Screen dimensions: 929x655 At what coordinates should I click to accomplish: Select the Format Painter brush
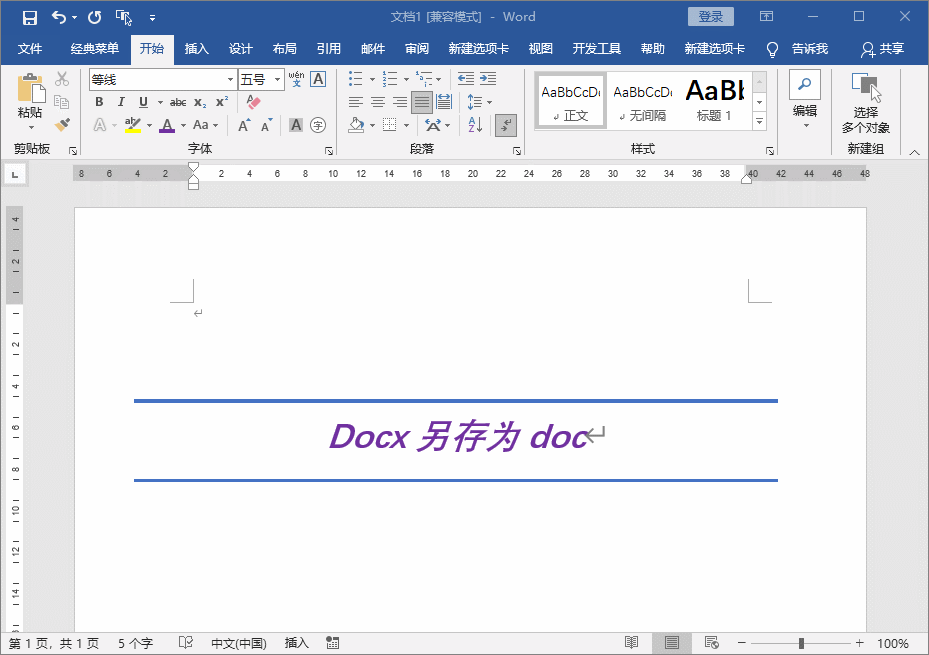coord(62,124)
